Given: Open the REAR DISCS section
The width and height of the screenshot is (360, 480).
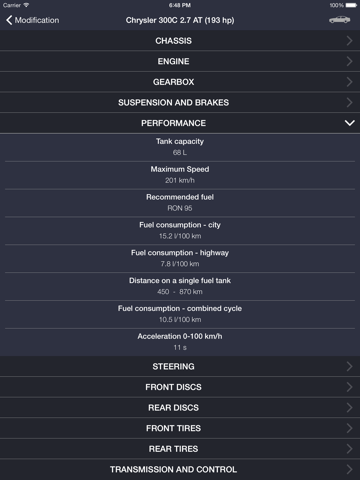Looking at the screenshot, I should point(180,408).
